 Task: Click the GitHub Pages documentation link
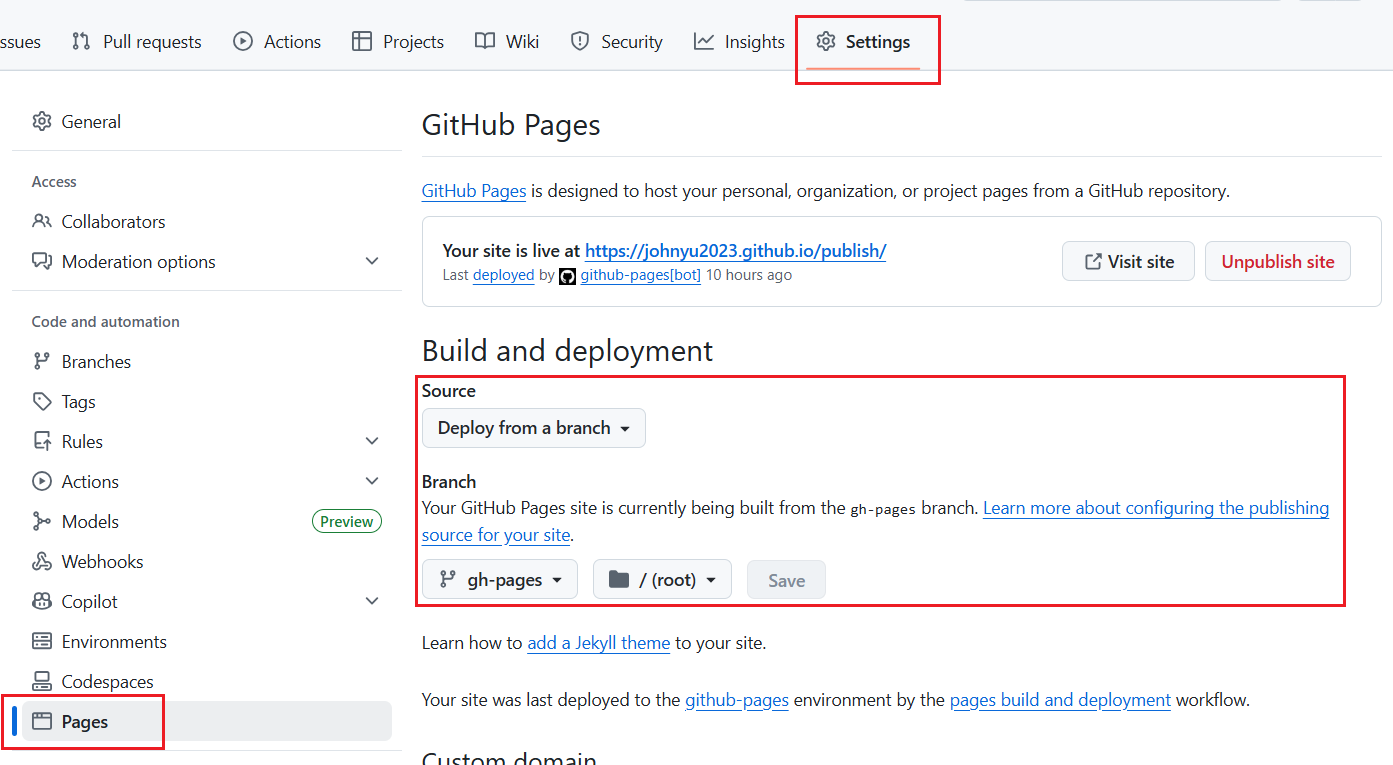[474, 190]
